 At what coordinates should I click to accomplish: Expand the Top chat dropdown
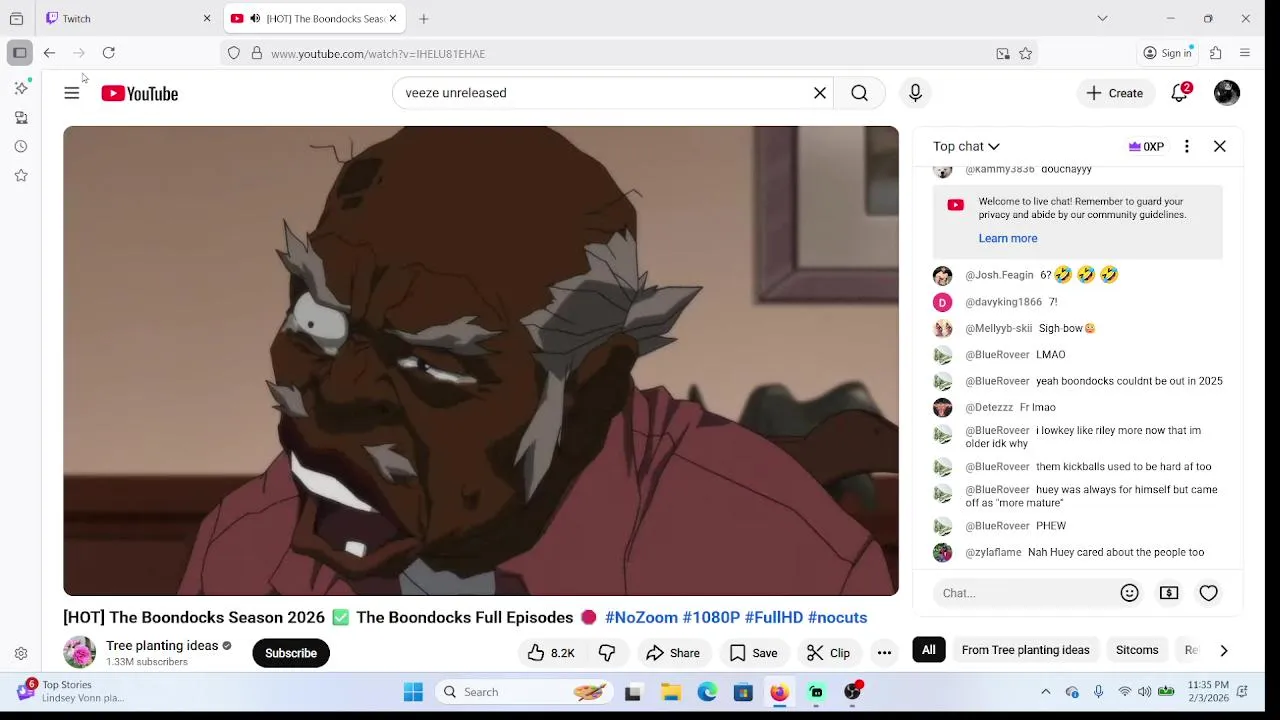pos(966,146)
